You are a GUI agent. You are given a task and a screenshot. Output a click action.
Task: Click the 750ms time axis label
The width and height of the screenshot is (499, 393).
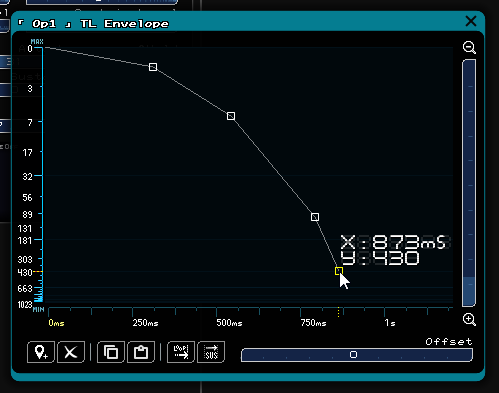pyautogui.click(x=313, y=323)
